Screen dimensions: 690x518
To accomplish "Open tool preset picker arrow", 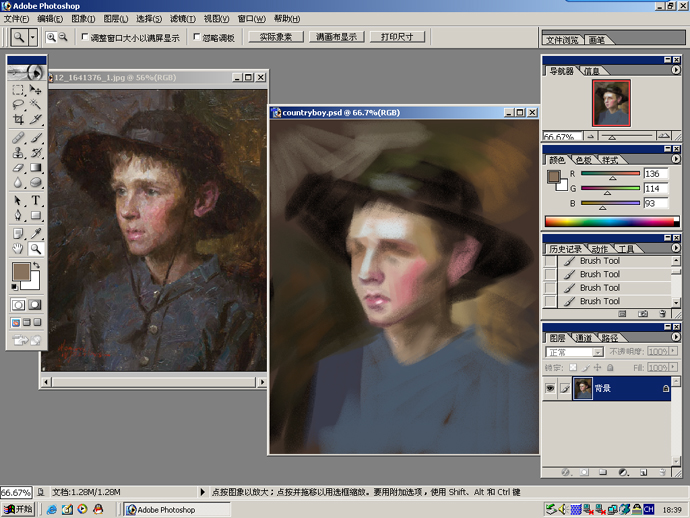I will click(32, 37).
